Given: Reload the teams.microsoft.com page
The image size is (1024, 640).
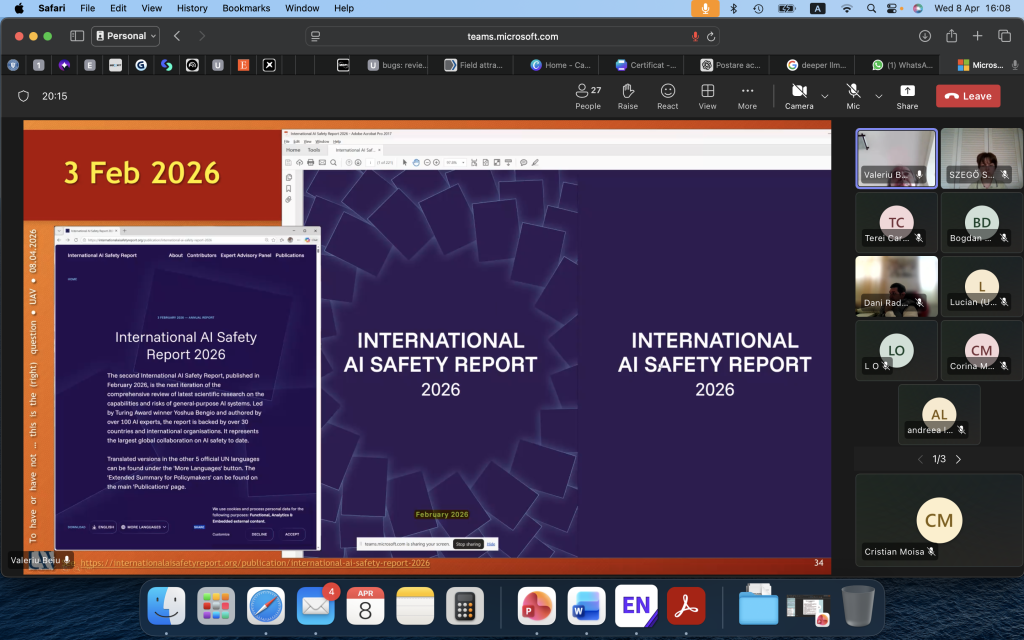Looking at the screenshot, I should tap(711, 37).
